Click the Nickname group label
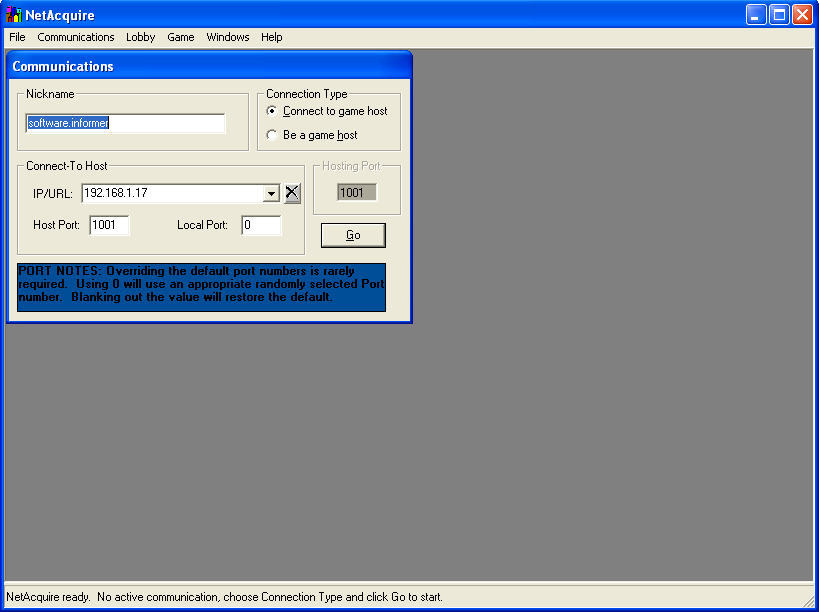819x612 pixels. pos(50,94)
